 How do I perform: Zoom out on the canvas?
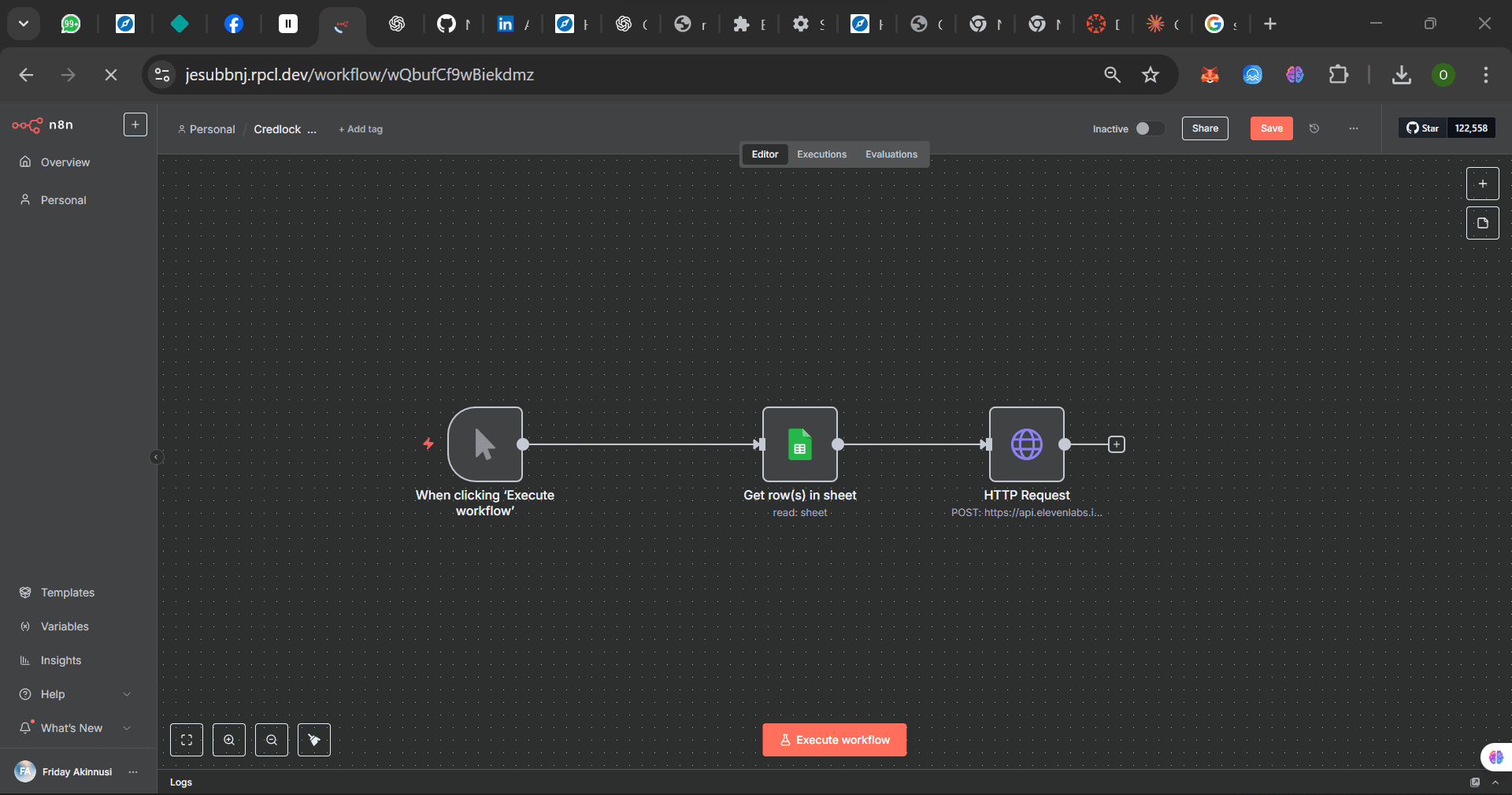click(272, 740)
